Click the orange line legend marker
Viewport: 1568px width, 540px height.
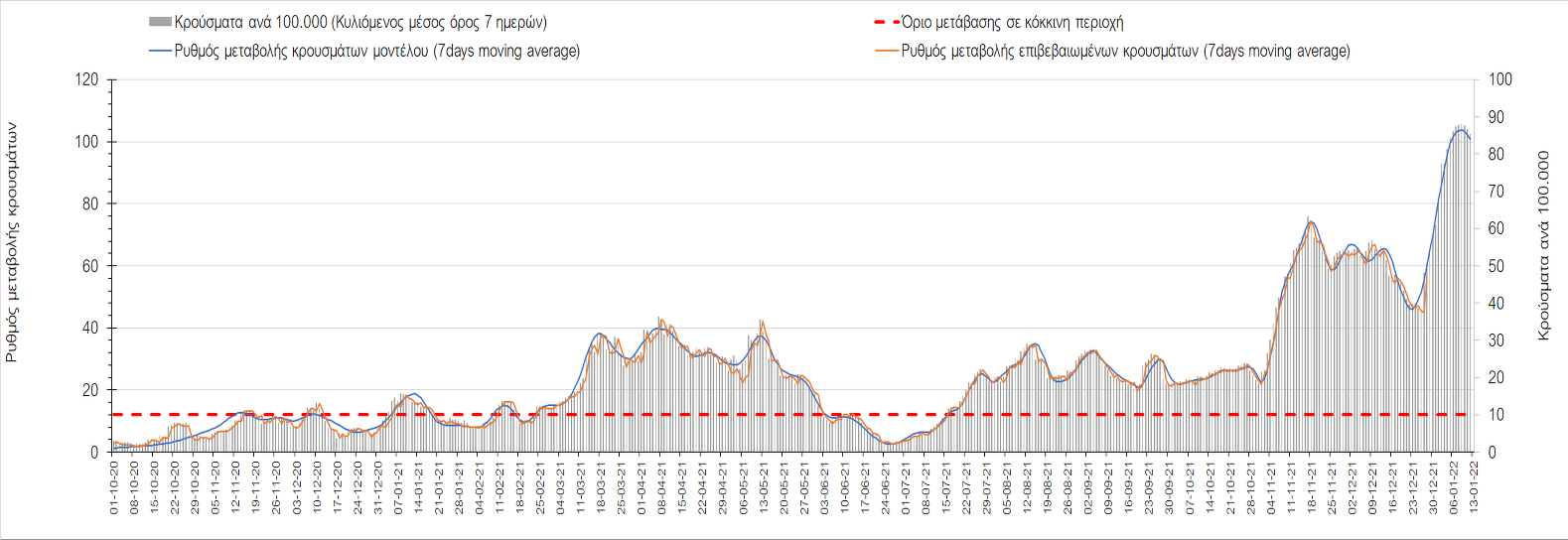click(886, 51)
